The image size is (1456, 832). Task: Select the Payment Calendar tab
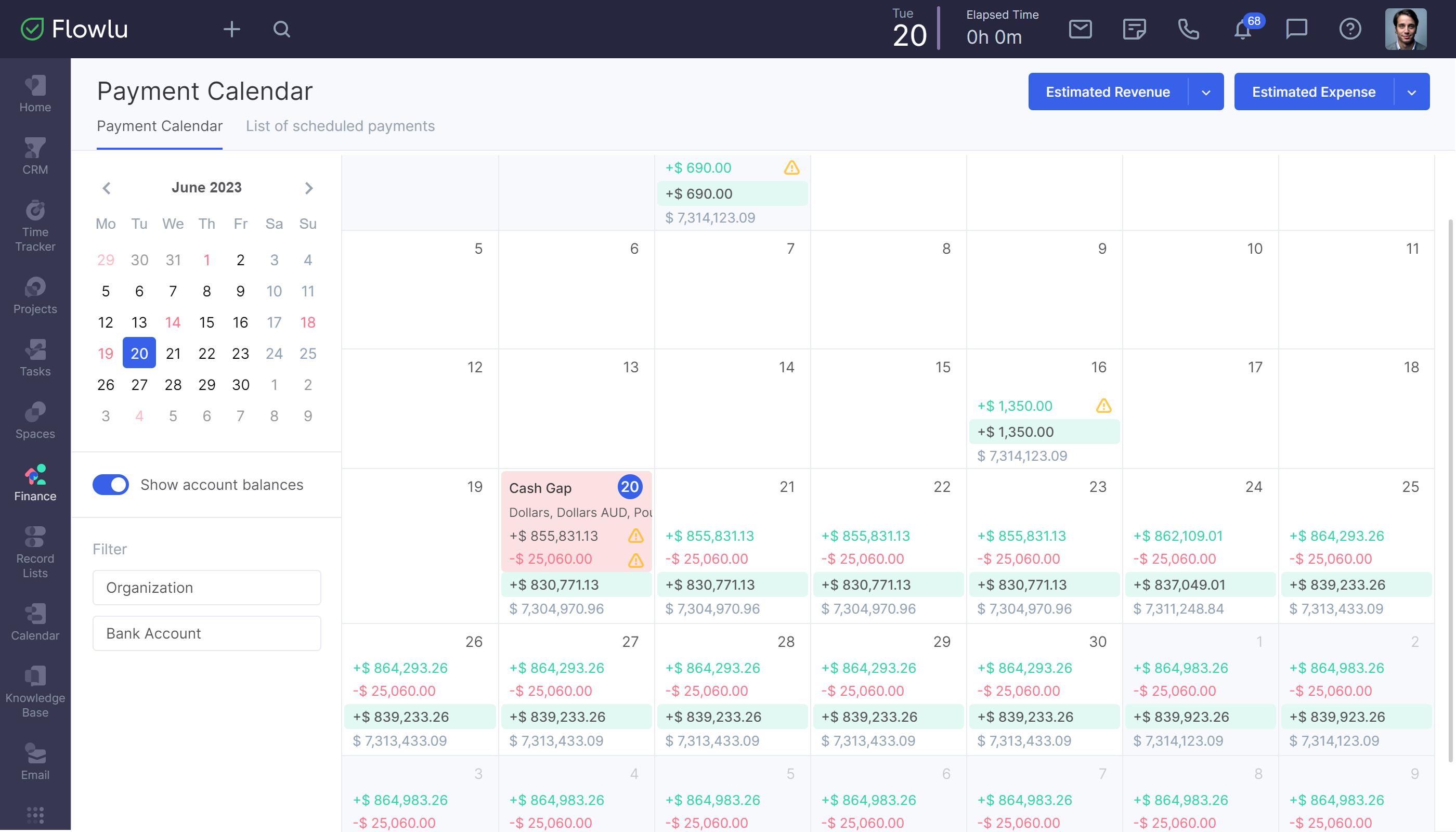click(x=160, y=126)
